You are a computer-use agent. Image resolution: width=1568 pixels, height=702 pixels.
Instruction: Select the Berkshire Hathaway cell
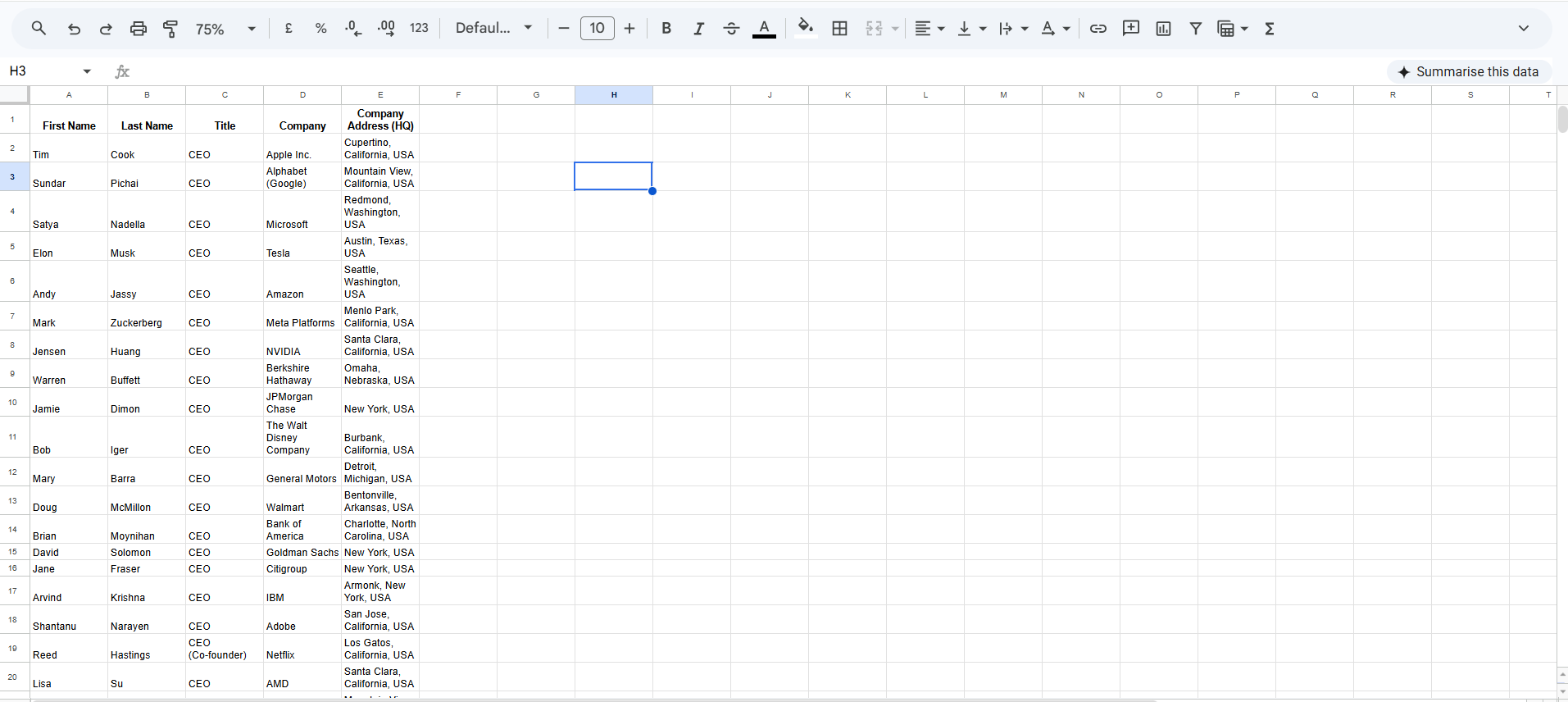click(302, 373)
